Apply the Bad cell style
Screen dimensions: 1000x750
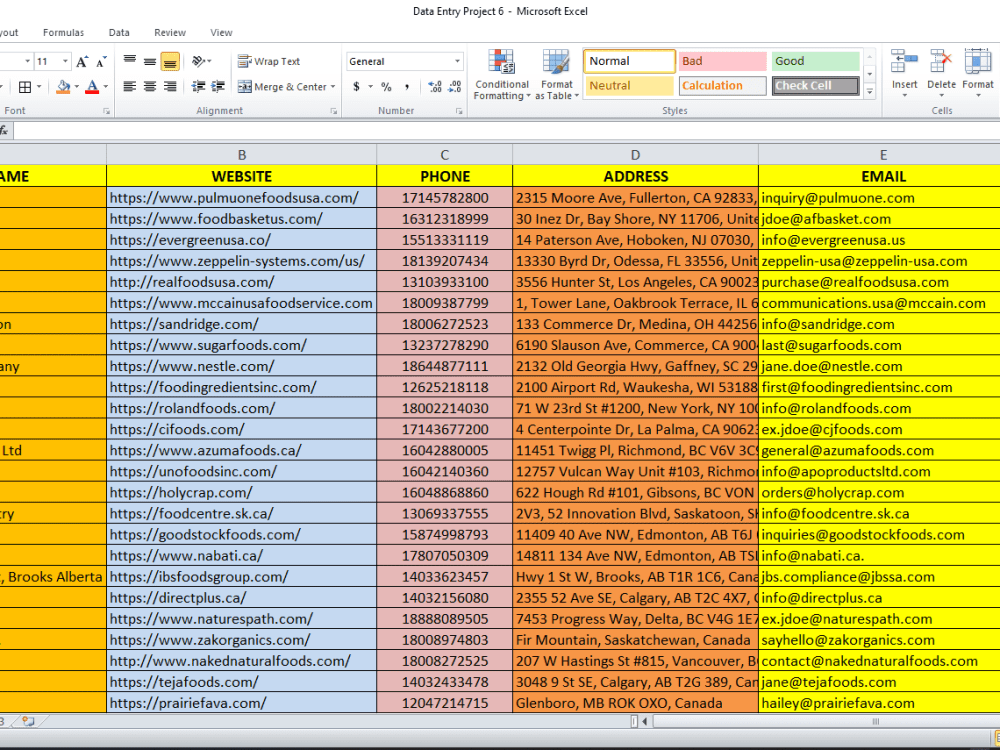point(722,61)
